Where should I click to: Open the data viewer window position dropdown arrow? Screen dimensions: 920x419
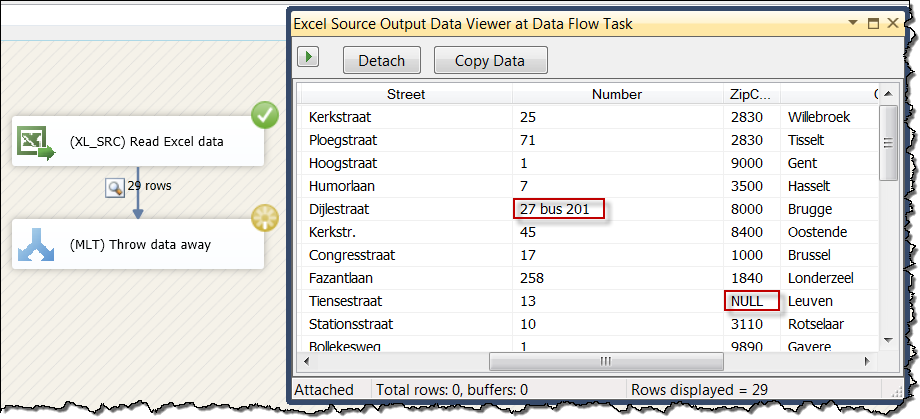853,23
